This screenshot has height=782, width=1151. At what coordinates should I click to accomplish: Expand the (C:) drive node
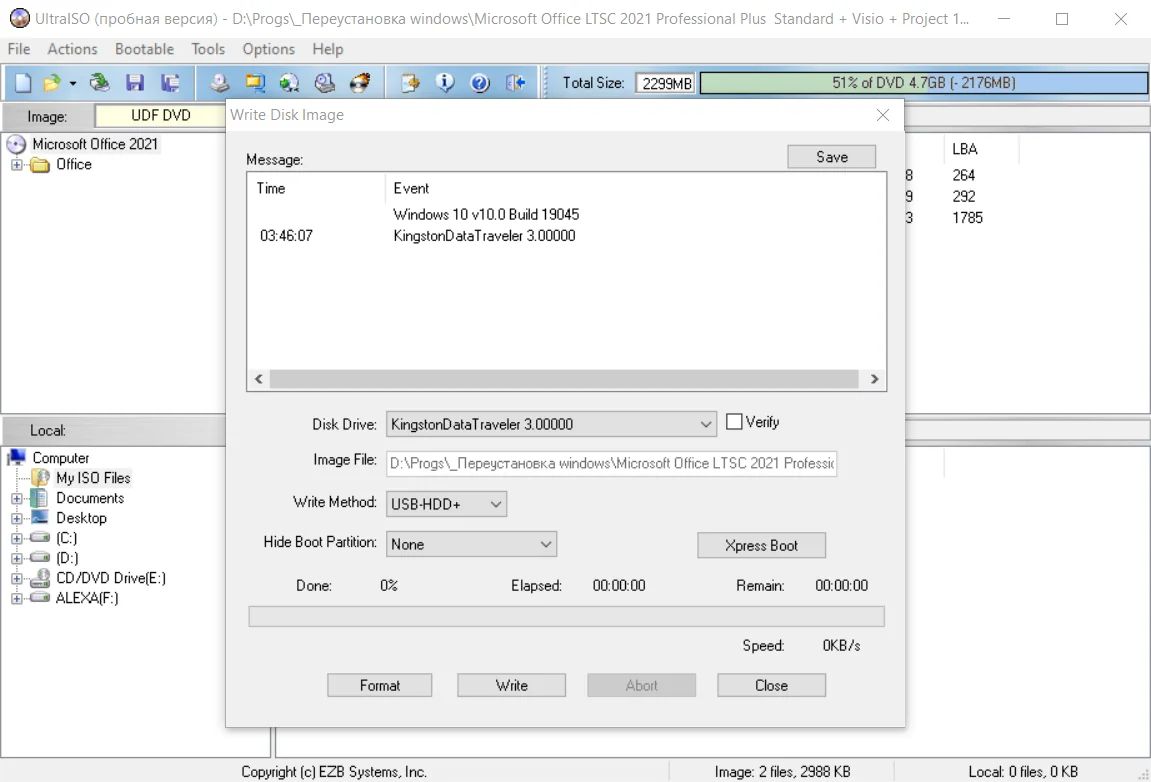(16, 538)
